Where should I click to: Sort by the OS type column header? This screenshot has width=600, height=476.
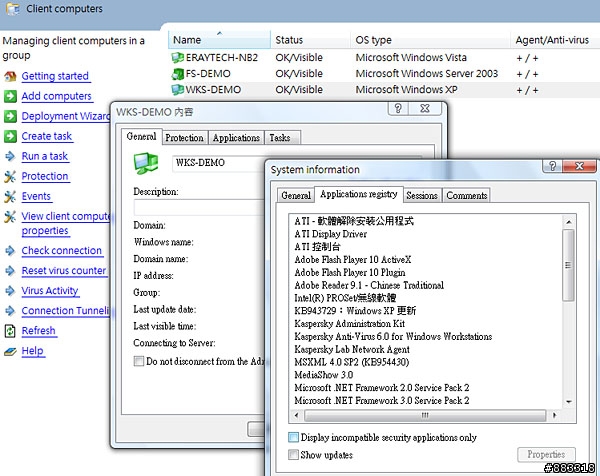coord(430,40)
